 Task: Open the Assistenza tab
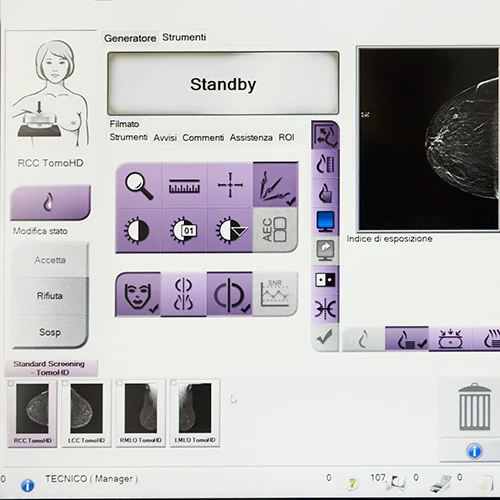tap(251, 138)
